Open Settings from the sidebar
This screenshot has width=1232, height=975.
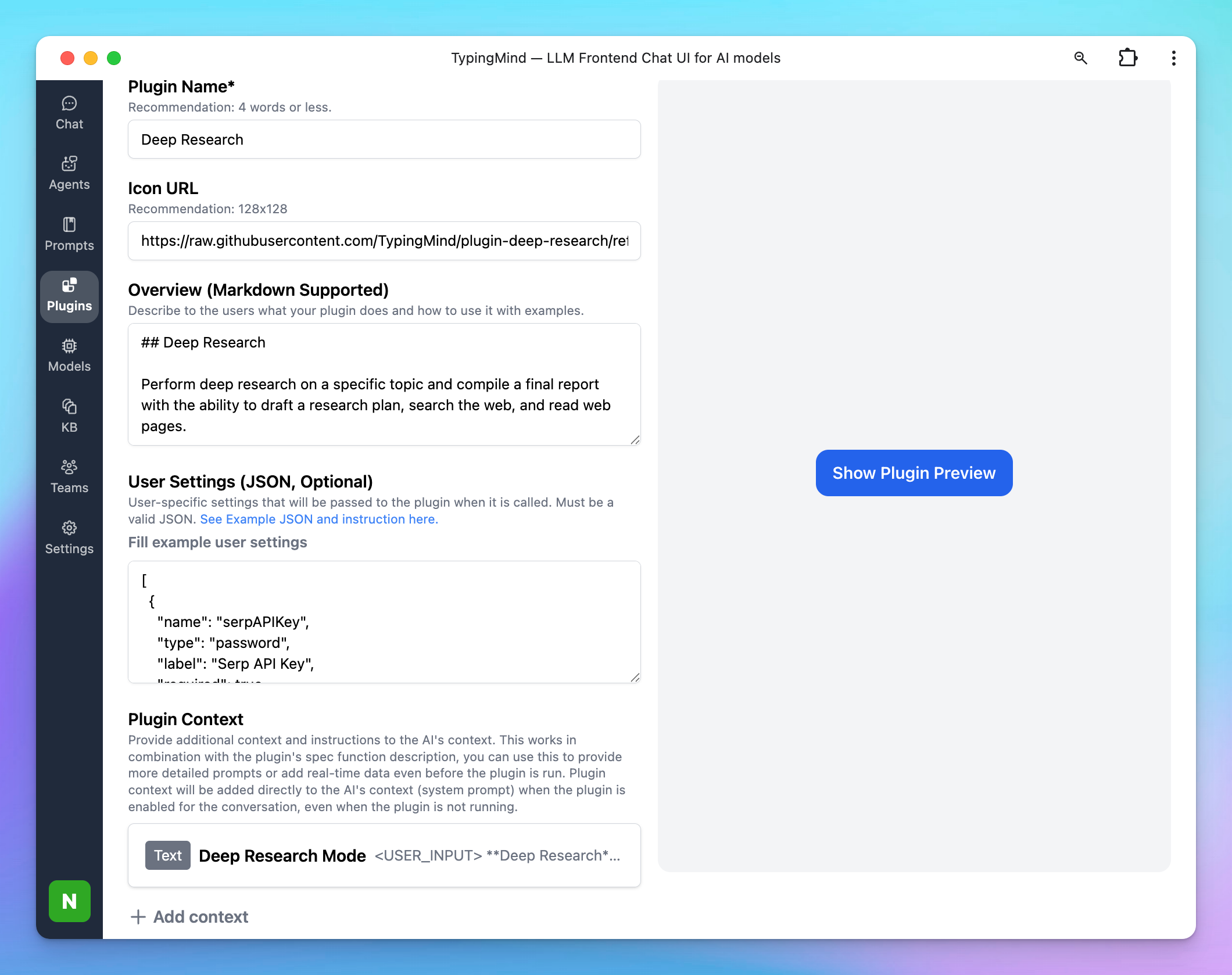[69, 537]
